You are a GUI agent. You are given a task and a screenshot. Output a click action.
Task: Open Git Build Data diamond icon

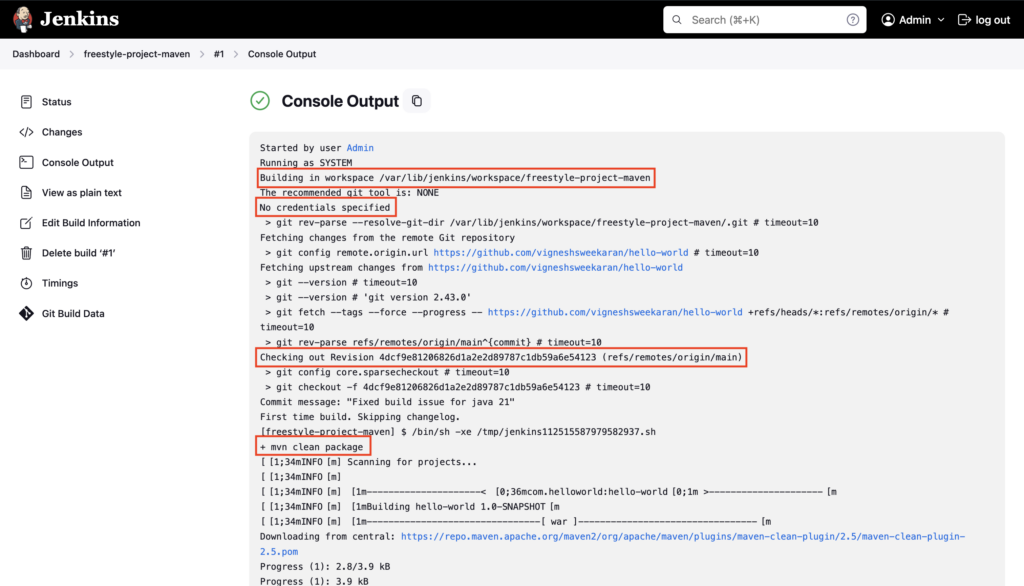click(26, 314)
